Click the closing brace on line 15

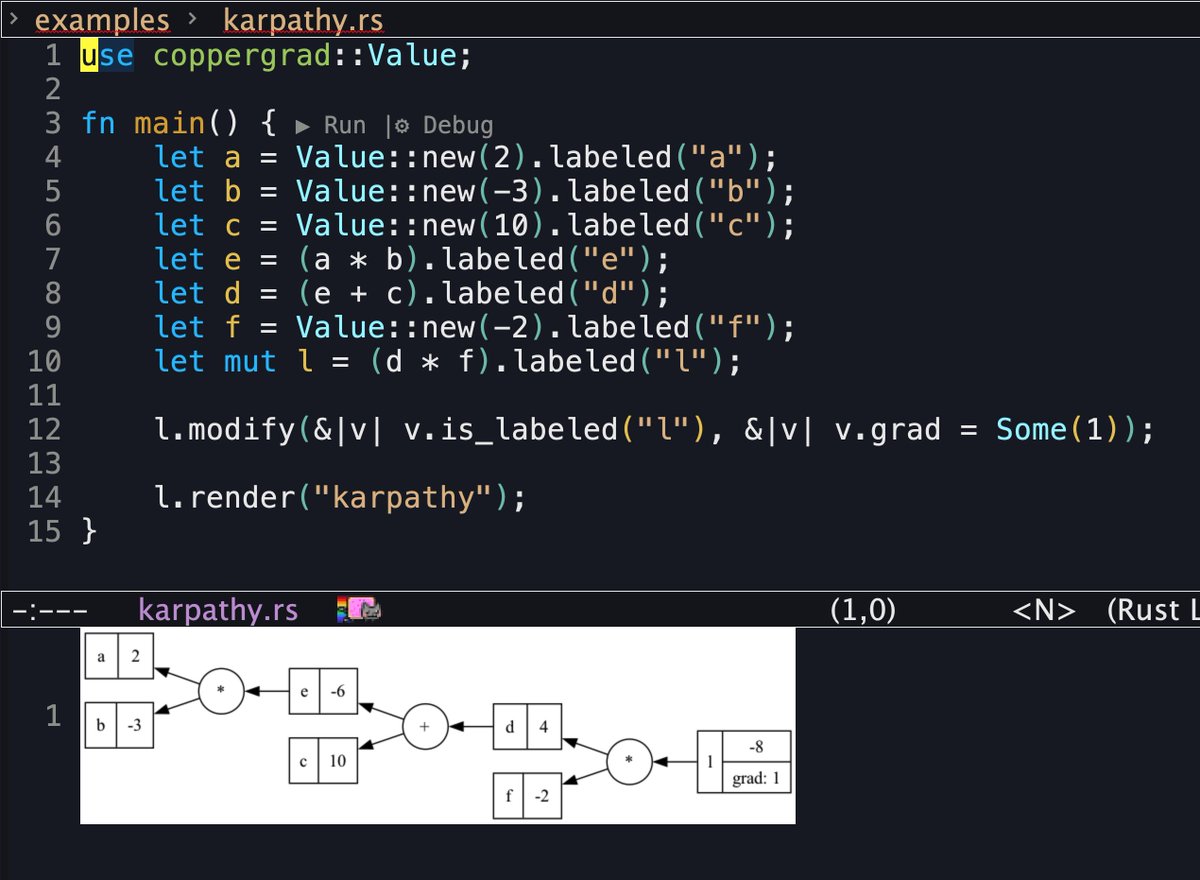point(89,532)
